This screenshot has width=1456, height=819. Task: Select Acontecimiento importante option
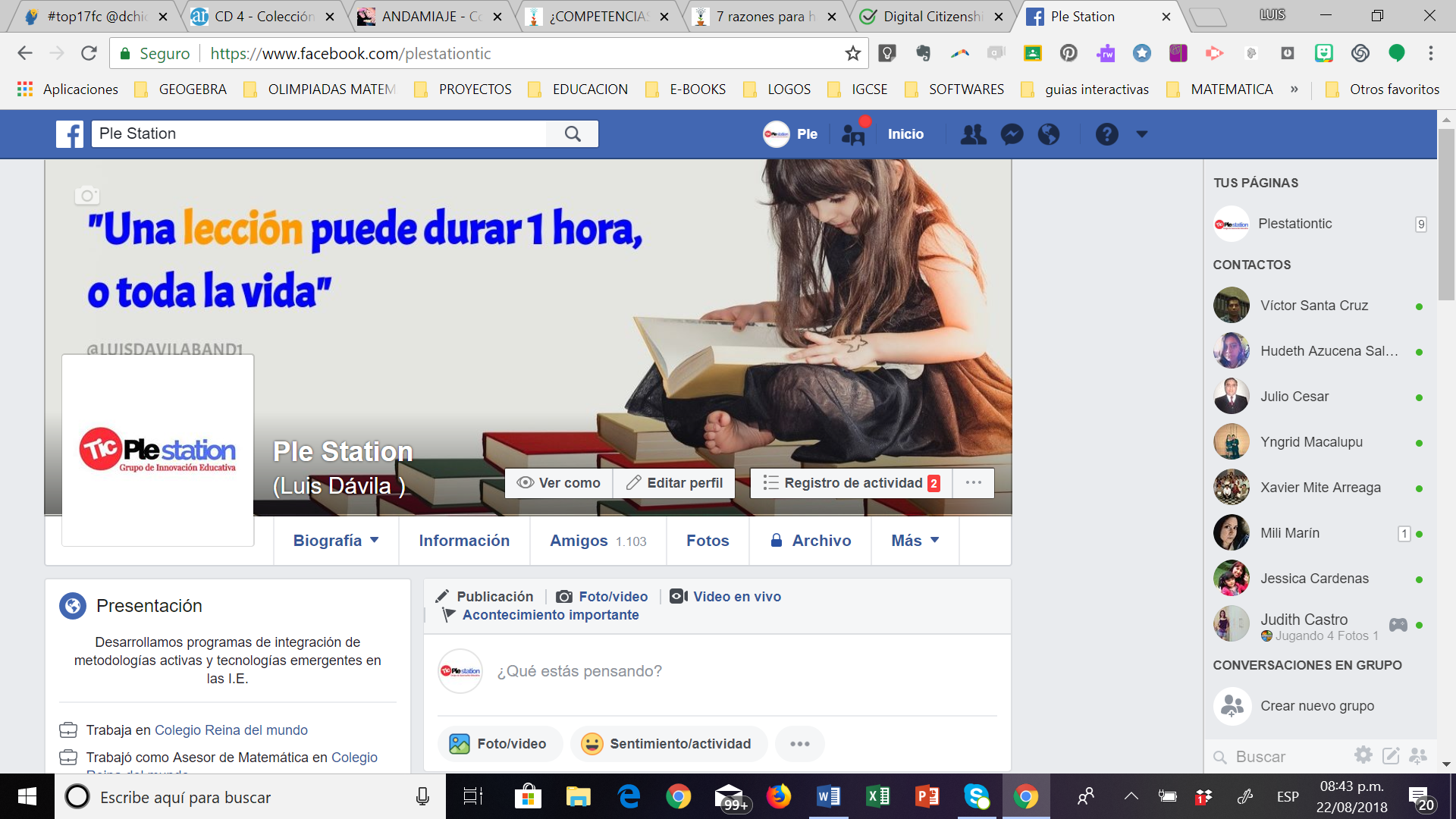point(541,615)
